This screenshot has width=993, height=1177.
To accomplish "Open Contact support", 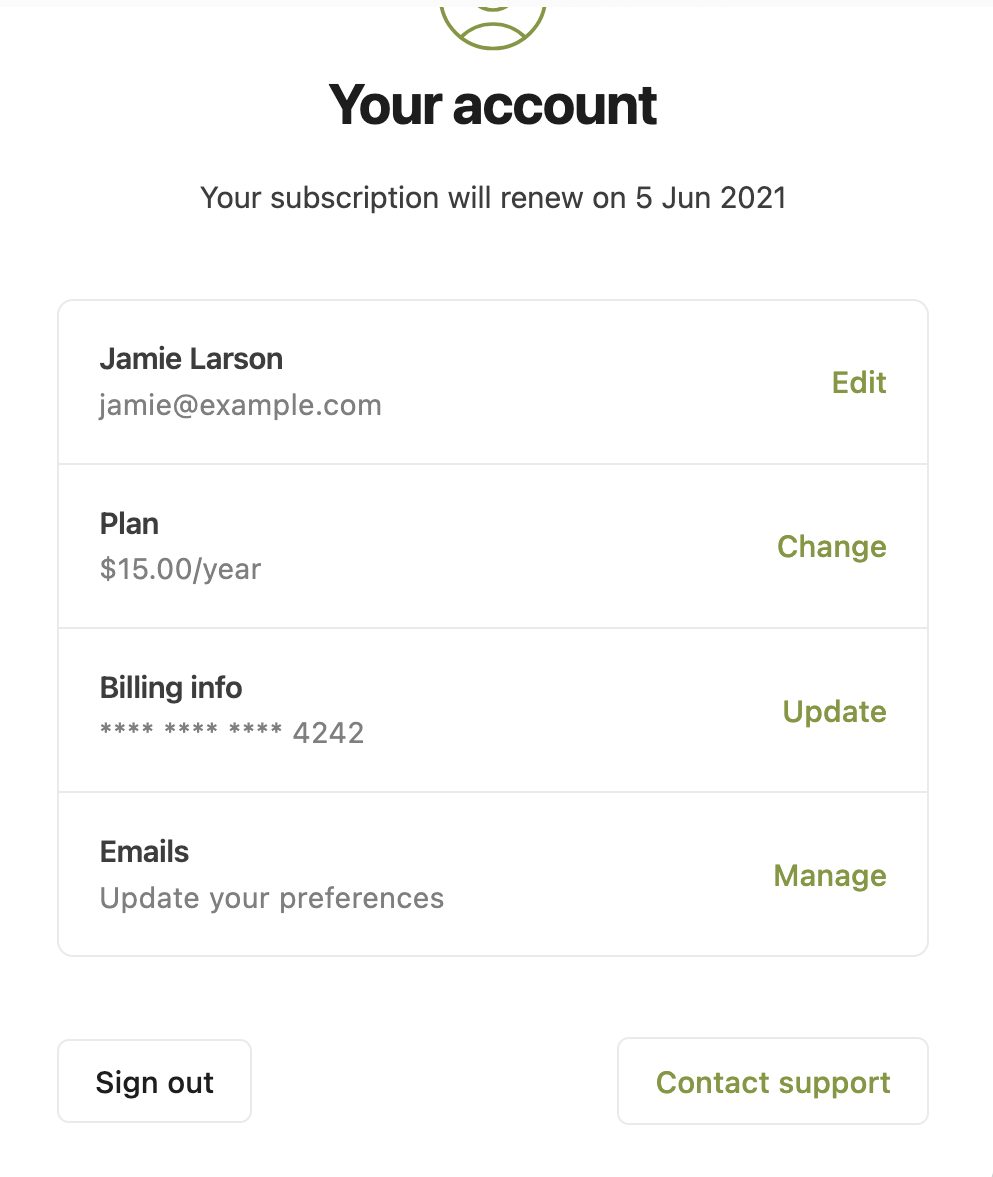I will [773, 1082].
